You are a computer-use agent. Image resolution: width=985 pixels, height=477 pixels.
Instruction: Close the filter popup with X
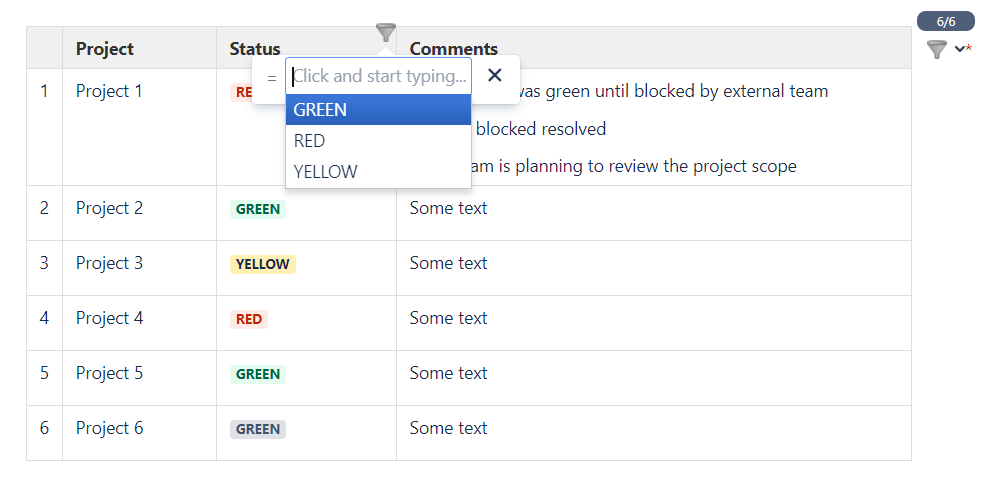(x=495, y=75)
